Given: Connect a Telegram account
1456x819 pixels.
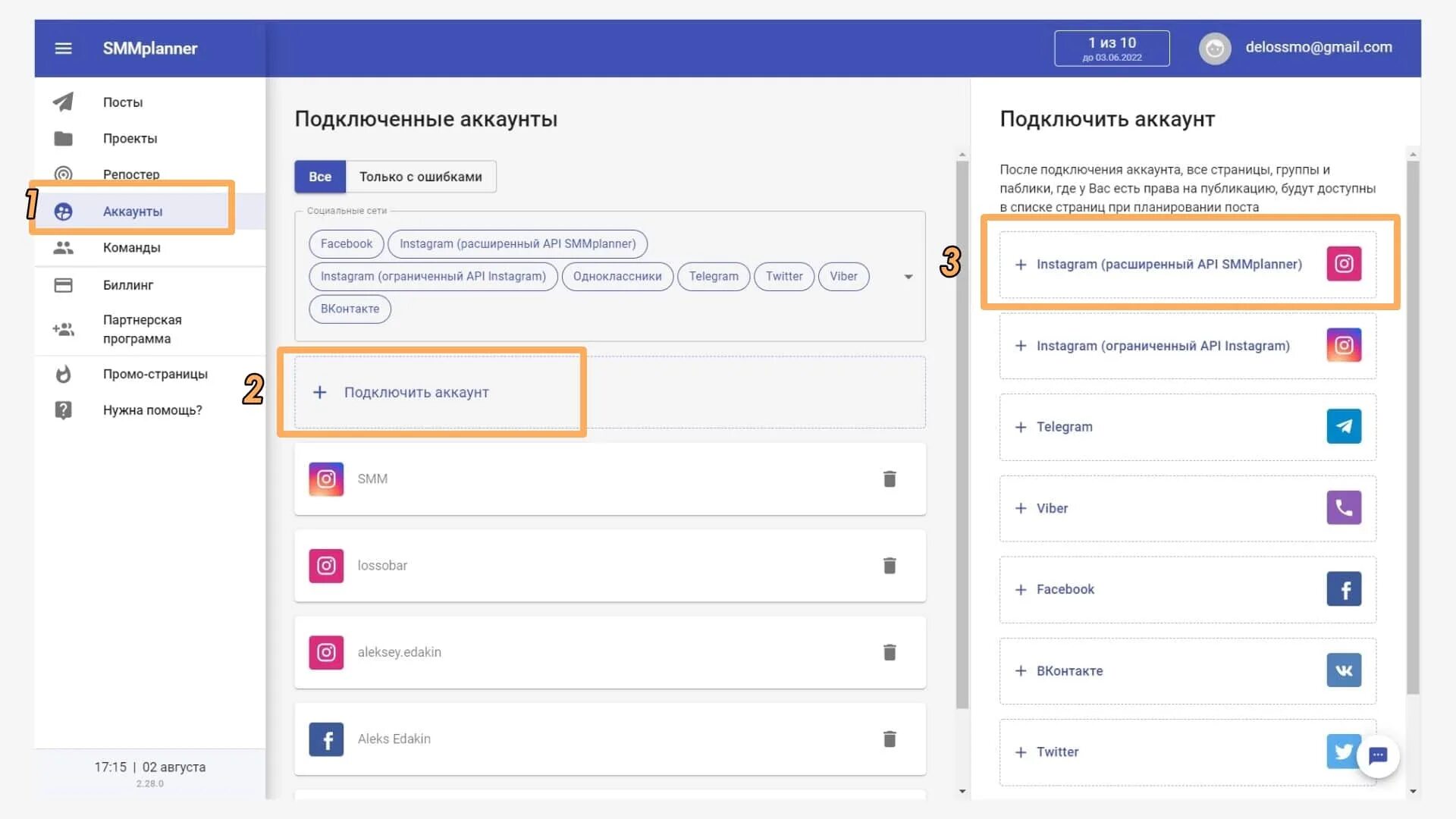Looking at the screenshot, I should tap(1188, 427).
